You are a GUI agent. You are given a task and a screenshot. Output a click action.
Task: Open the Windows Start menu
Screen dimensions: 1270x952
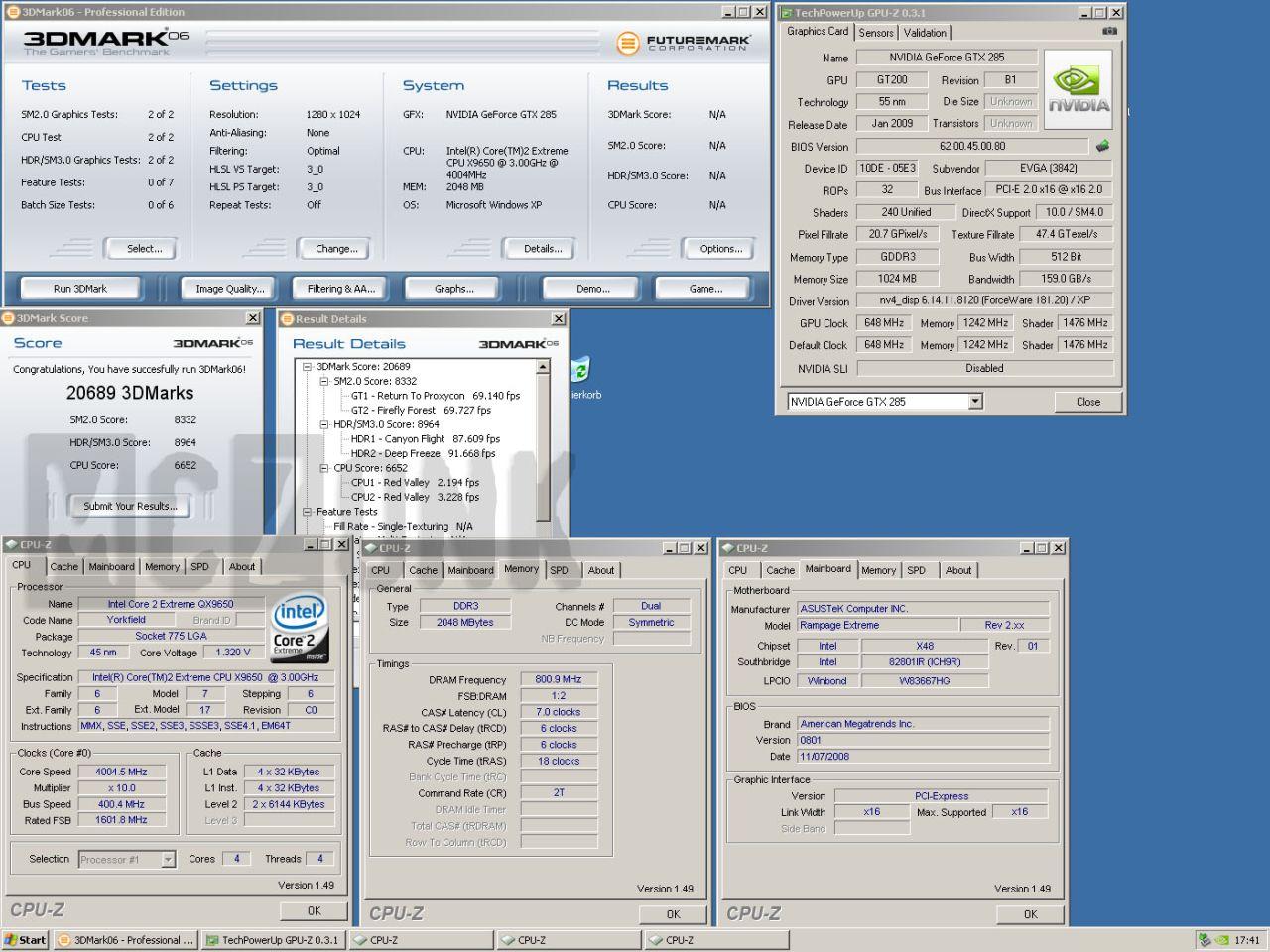(x=25, y=940)
